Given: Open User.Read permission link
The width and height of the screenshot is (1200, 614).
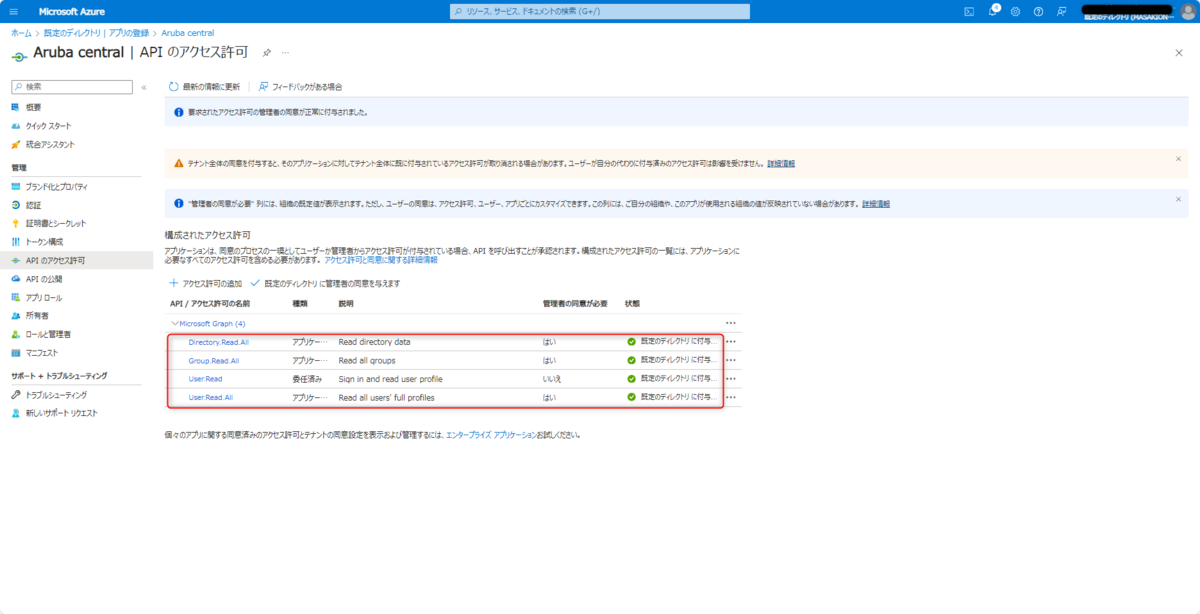Looking at the screenshot, I should point(205,379).
